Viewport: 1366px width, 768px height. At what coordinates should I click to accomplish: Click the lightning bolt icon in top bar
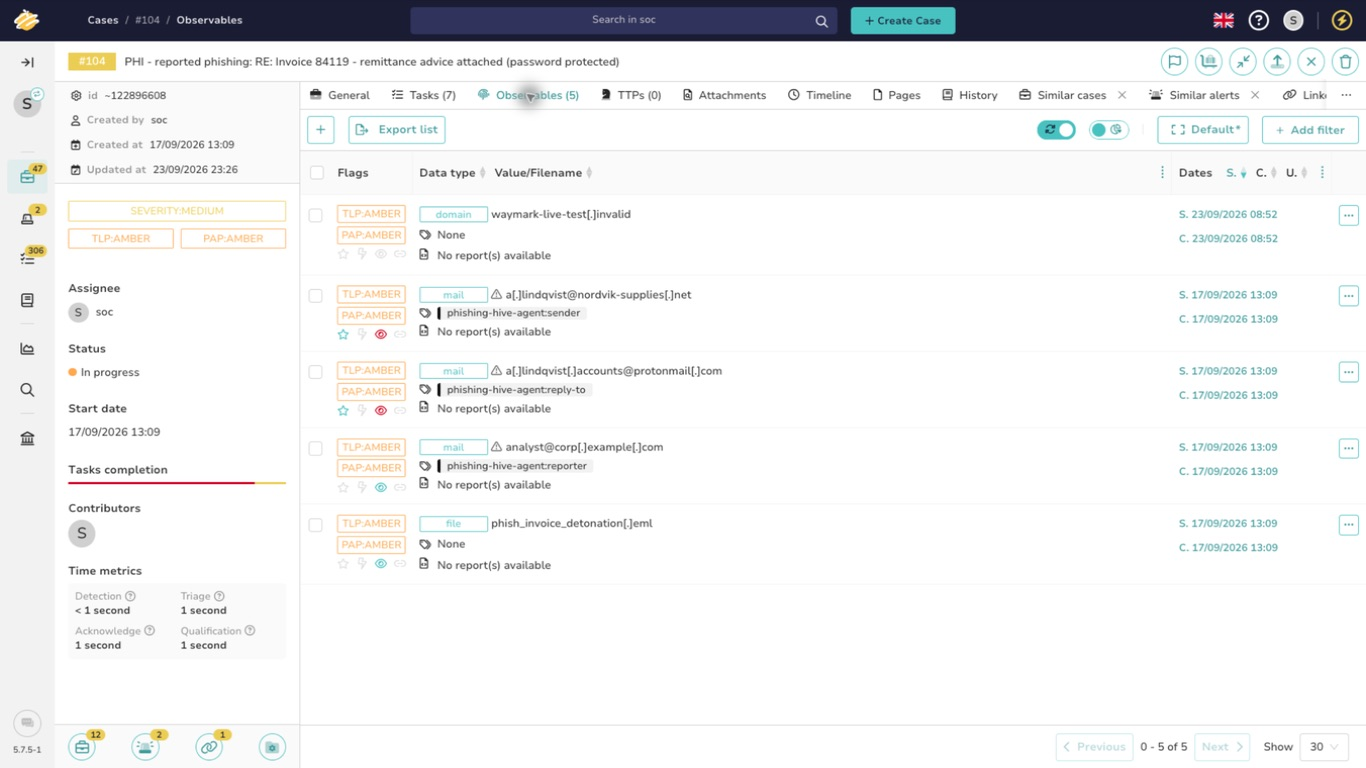pos(1342,20)
